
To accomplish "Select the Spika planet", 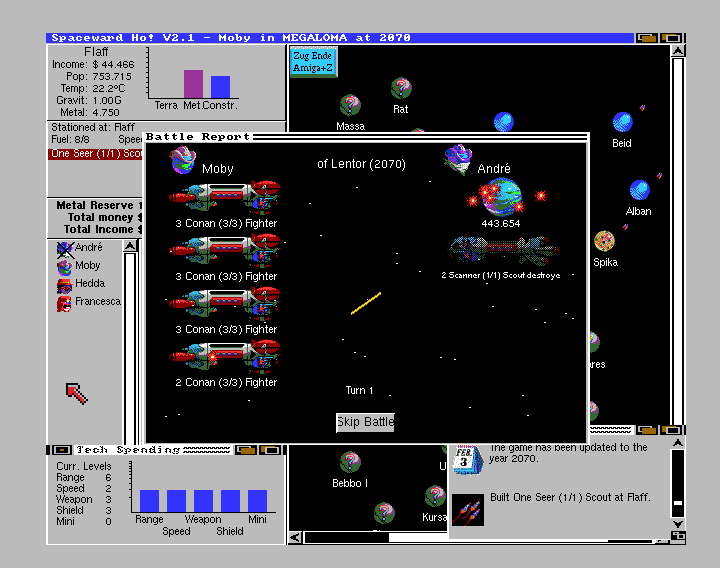I will click(604, 241).
